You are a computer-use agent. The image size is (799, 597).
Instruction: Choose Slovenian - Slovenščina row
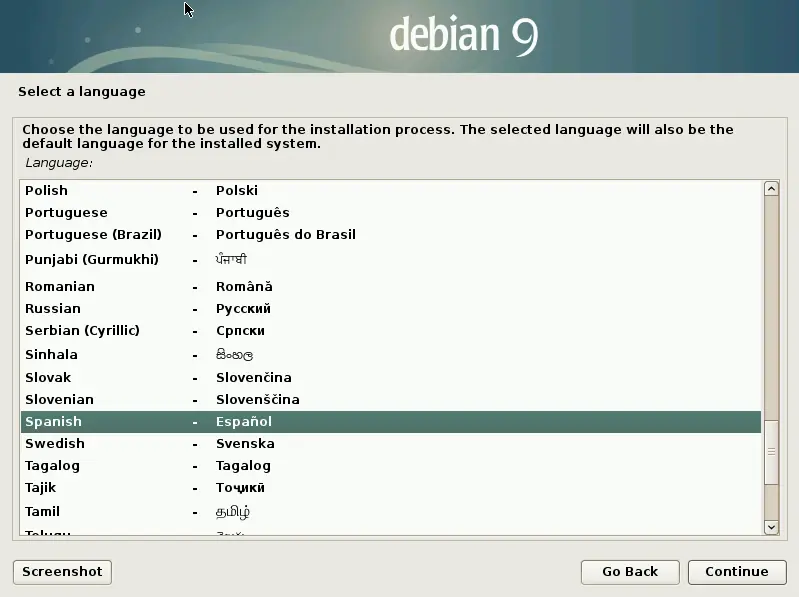point(391,399)
